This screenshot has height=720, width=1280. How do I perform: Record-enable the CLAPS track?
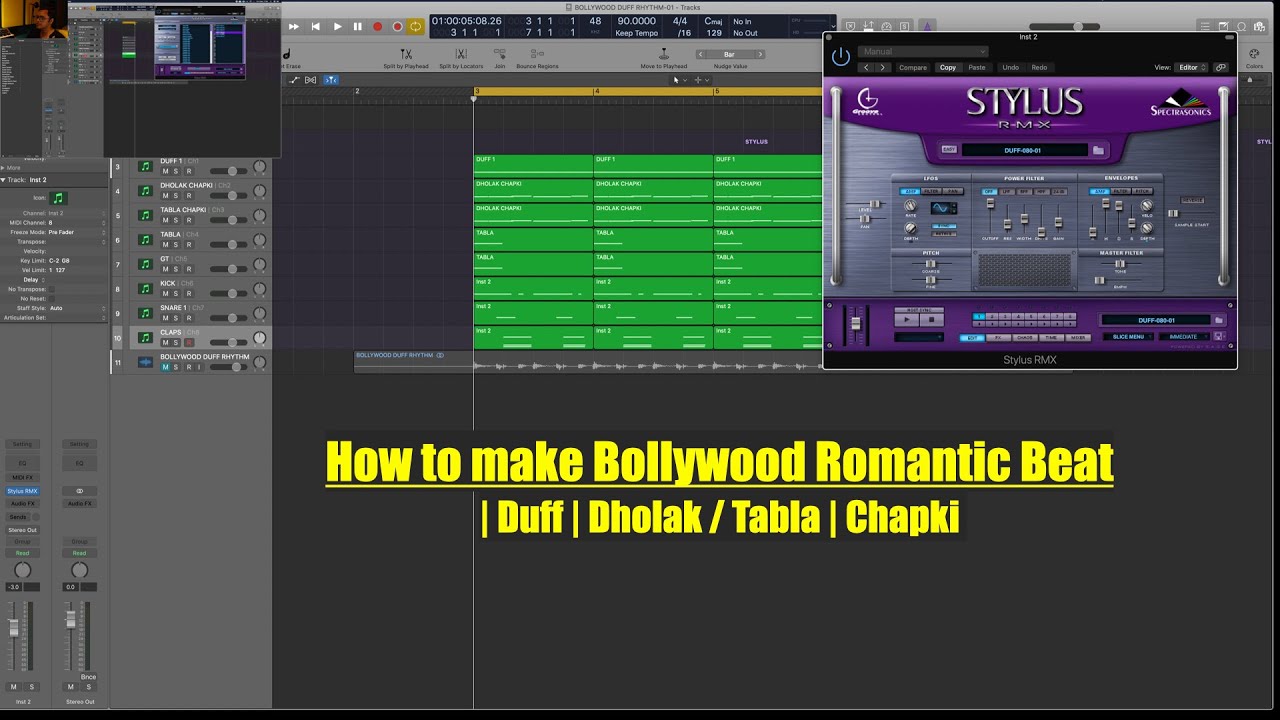coord(188,343)
